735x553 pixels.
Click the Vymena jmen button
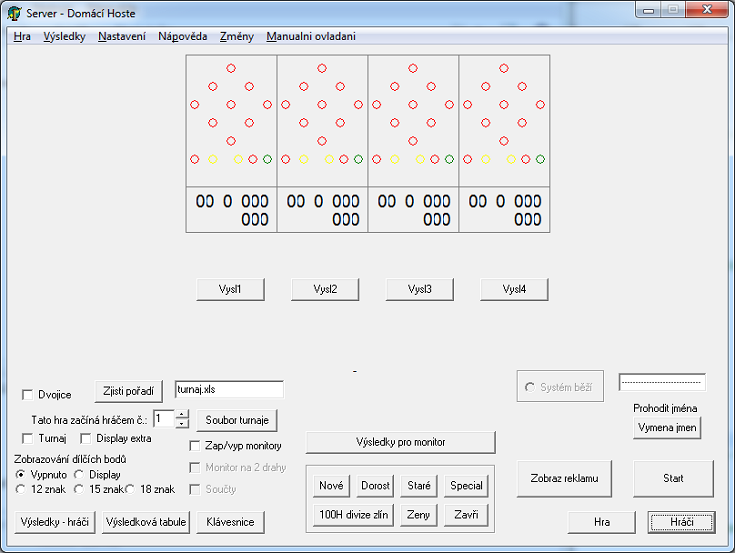pyautogui.click(x=667, y=428)
